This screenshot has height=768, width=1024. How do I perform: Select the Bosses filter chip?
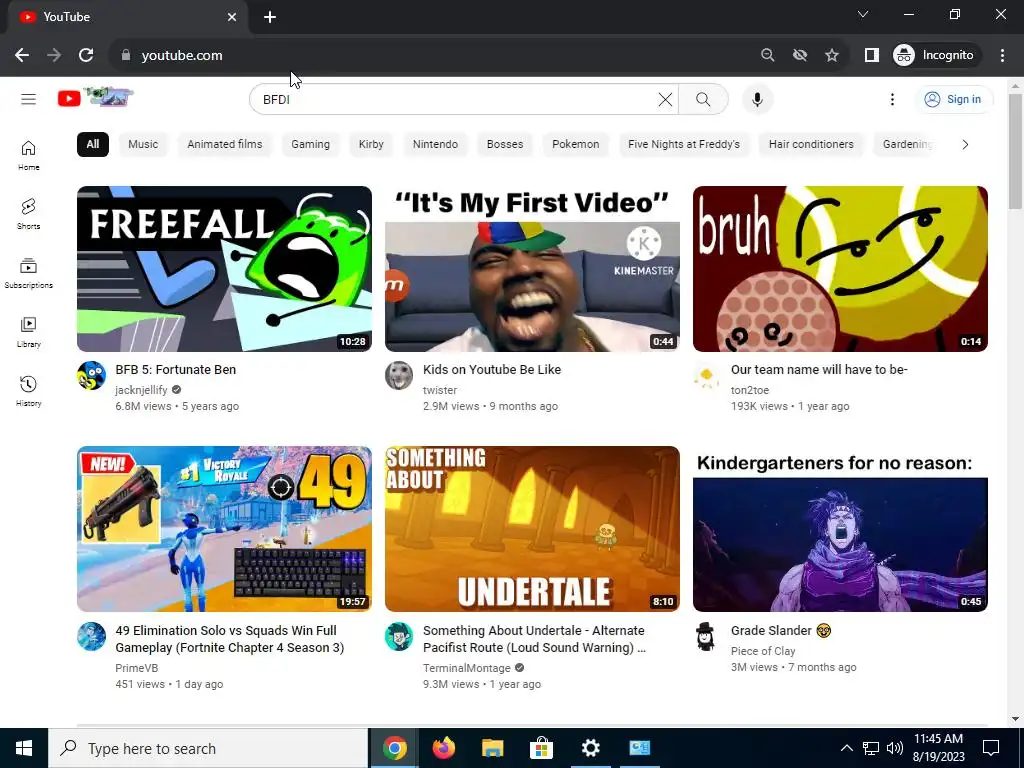coord(505,144)
